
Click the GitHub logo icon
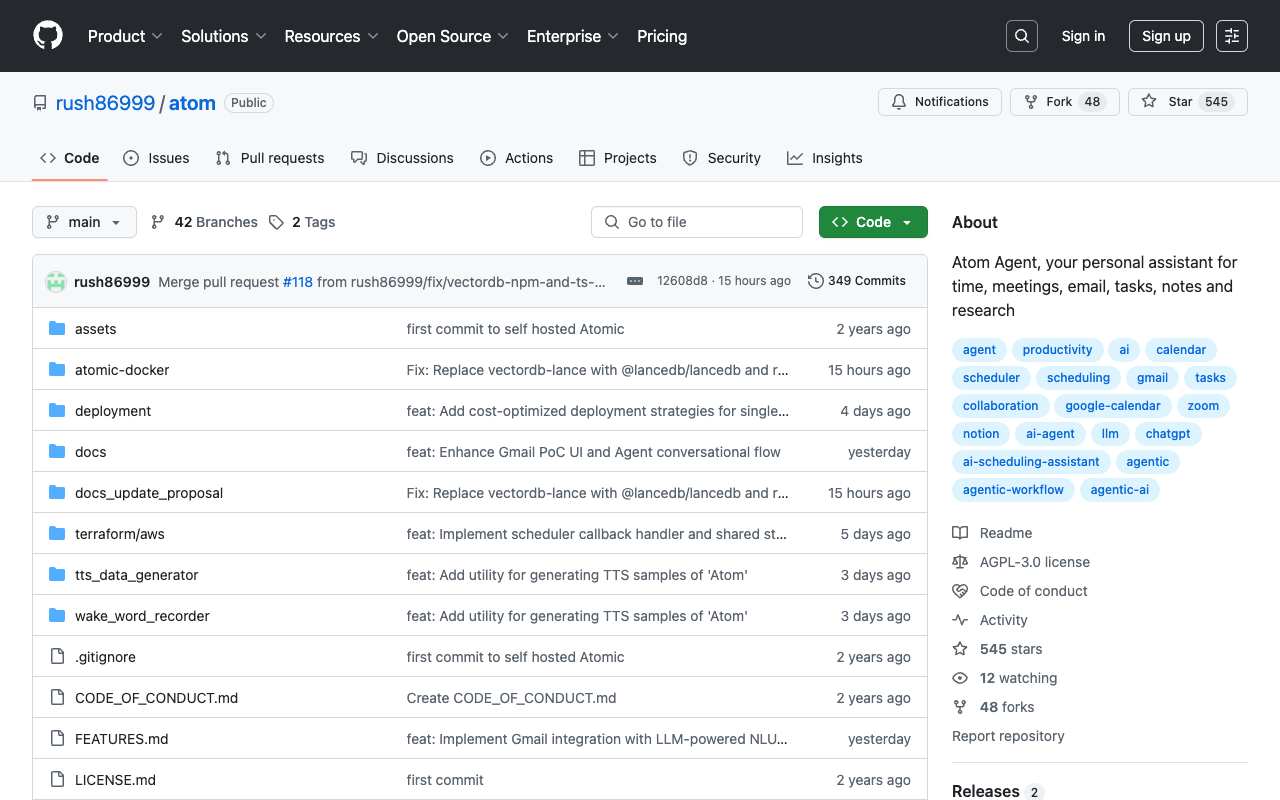pyautogui.click(x=48, y=36)
